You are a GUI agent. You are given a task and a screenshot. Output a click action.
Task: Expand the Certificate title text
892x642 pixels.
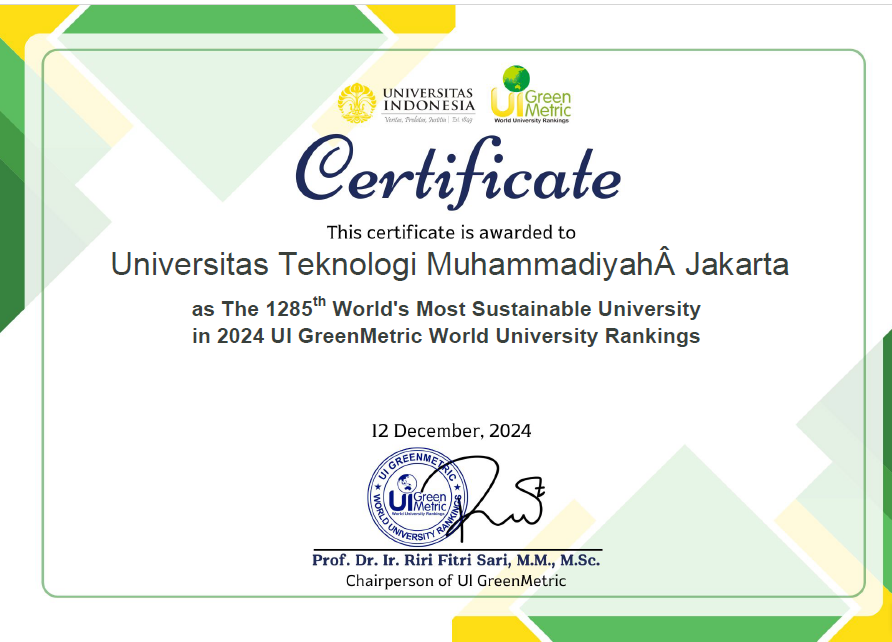[x=446, y=176]
